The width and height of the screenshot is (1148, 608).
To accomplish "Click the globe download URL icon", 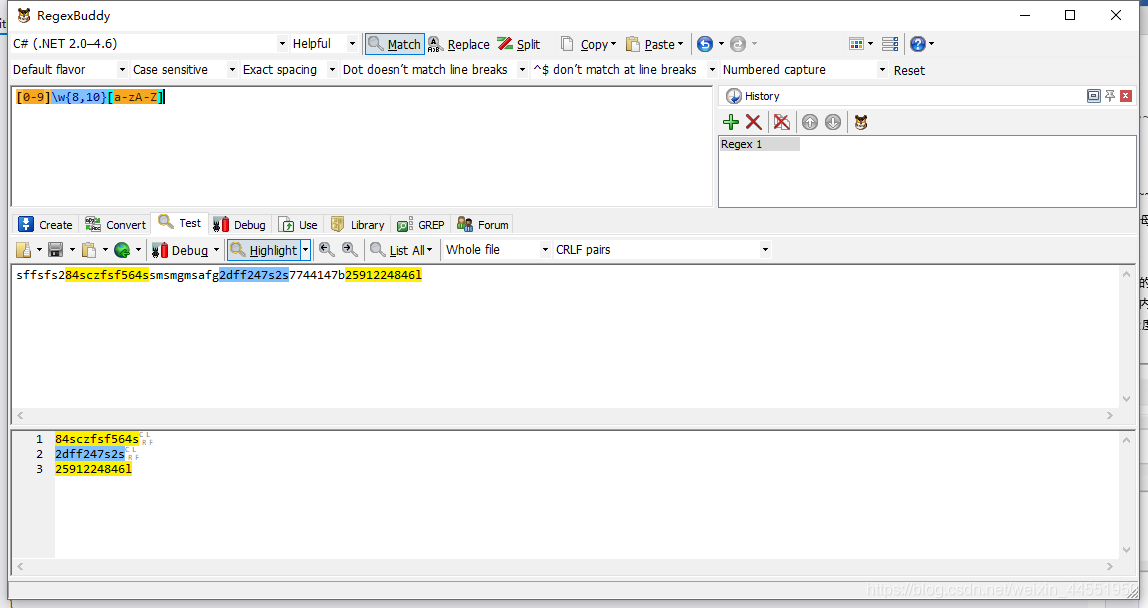I will click(x=122, y=250).
